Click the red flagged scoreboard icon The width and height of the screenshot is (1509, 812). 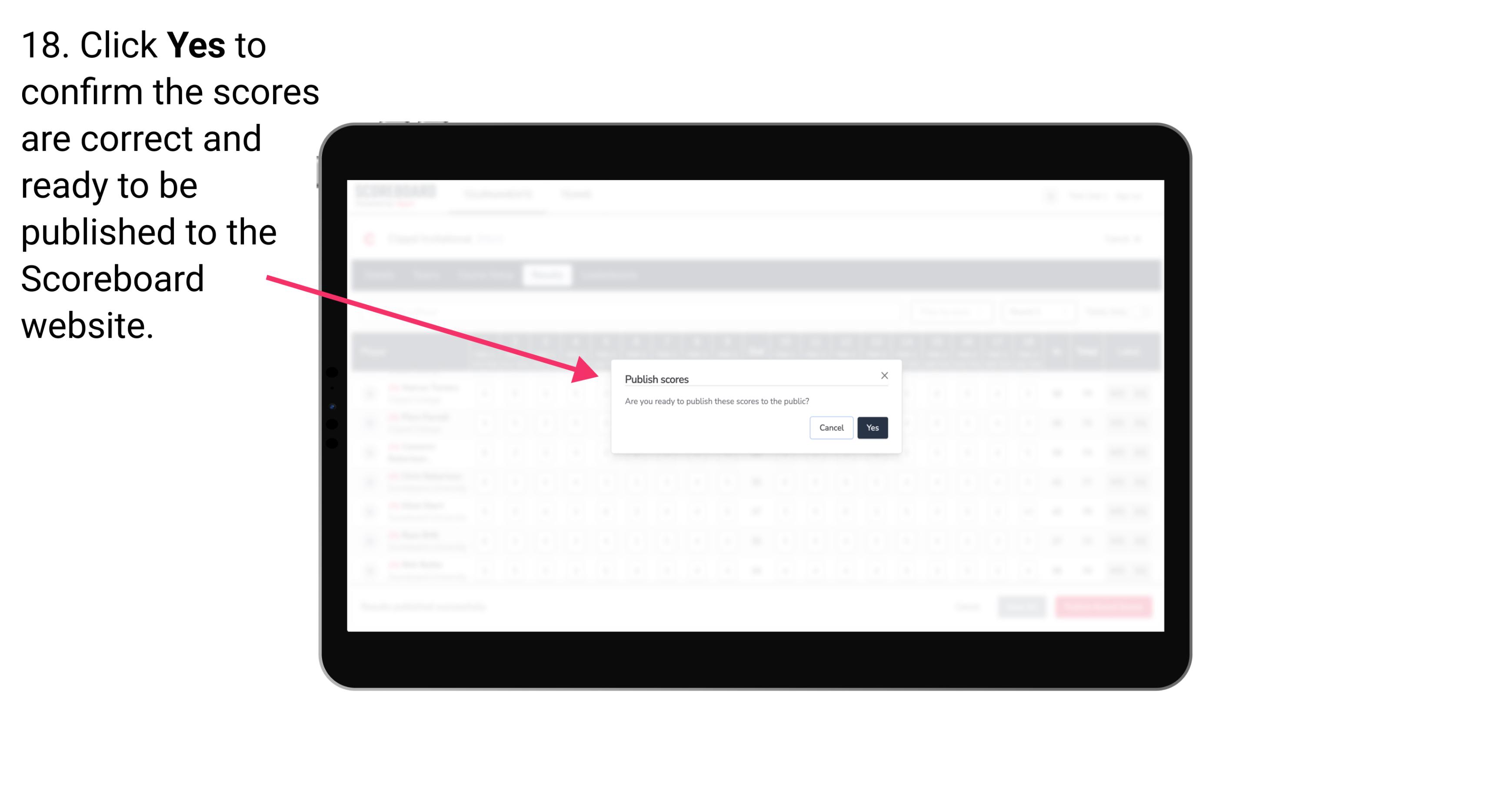[x=375, y=238]
